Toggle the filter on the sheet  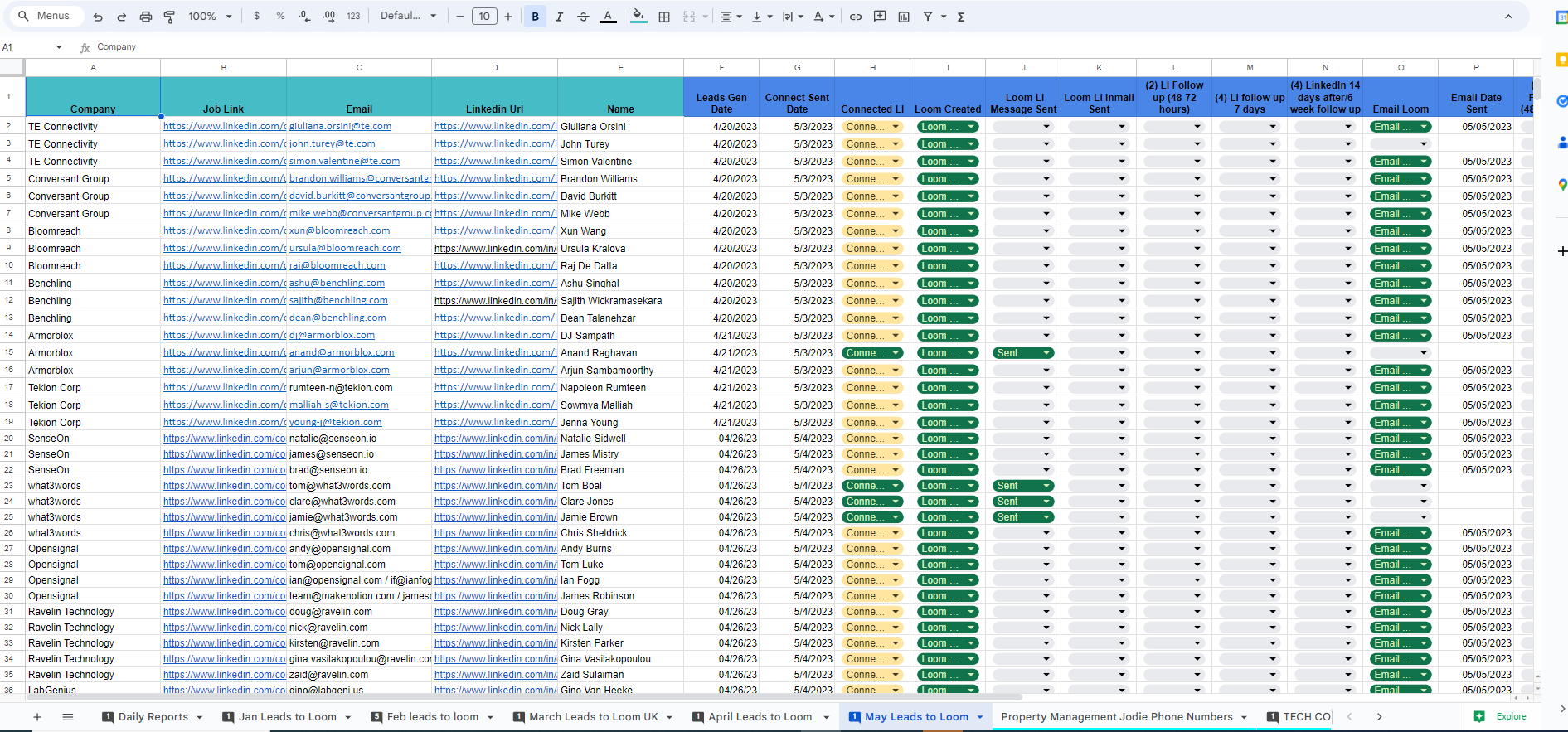coord(928,17)
